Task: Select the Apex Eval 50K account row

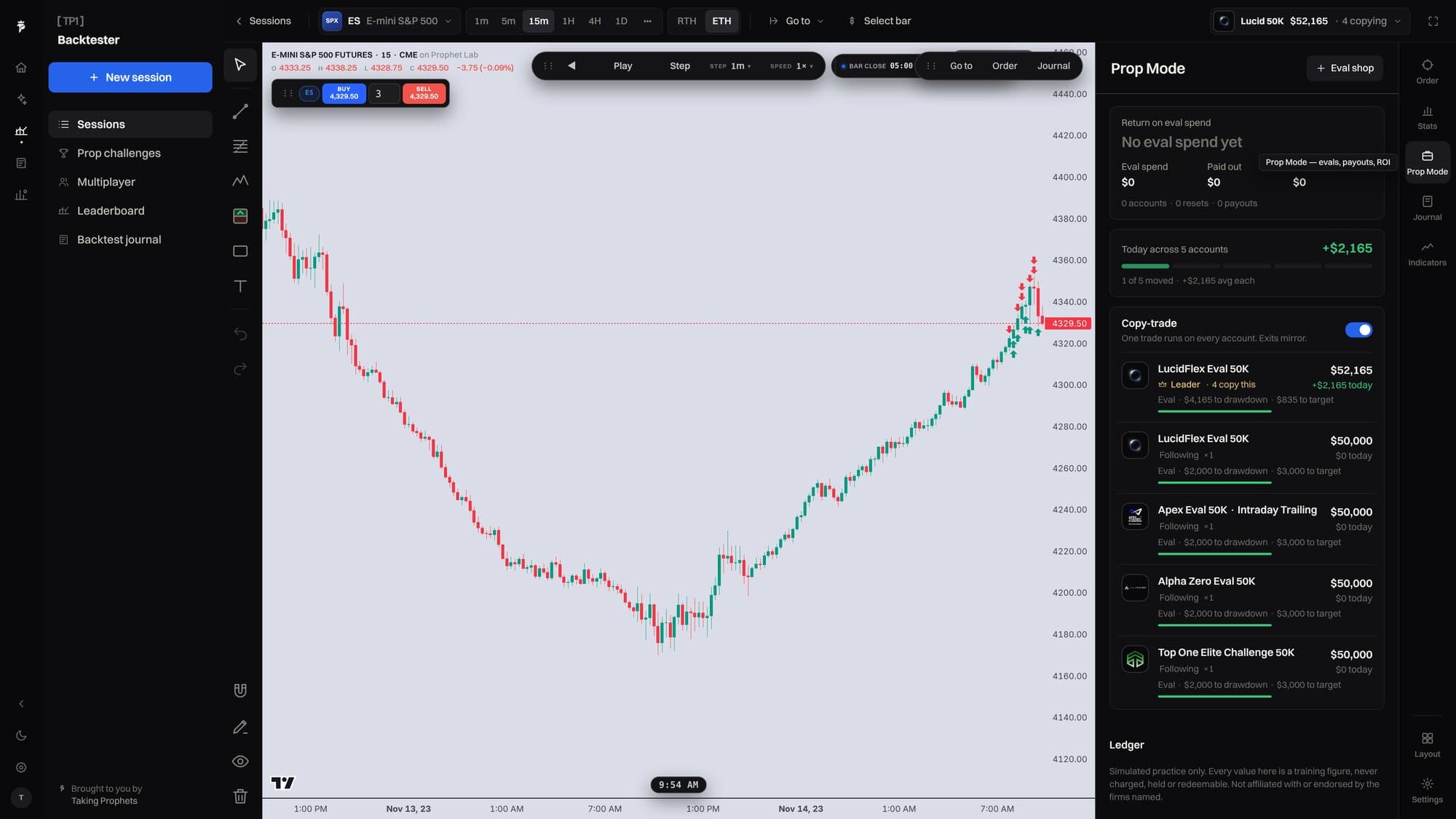Action: pyautogui.click(x=1246, y=529)
